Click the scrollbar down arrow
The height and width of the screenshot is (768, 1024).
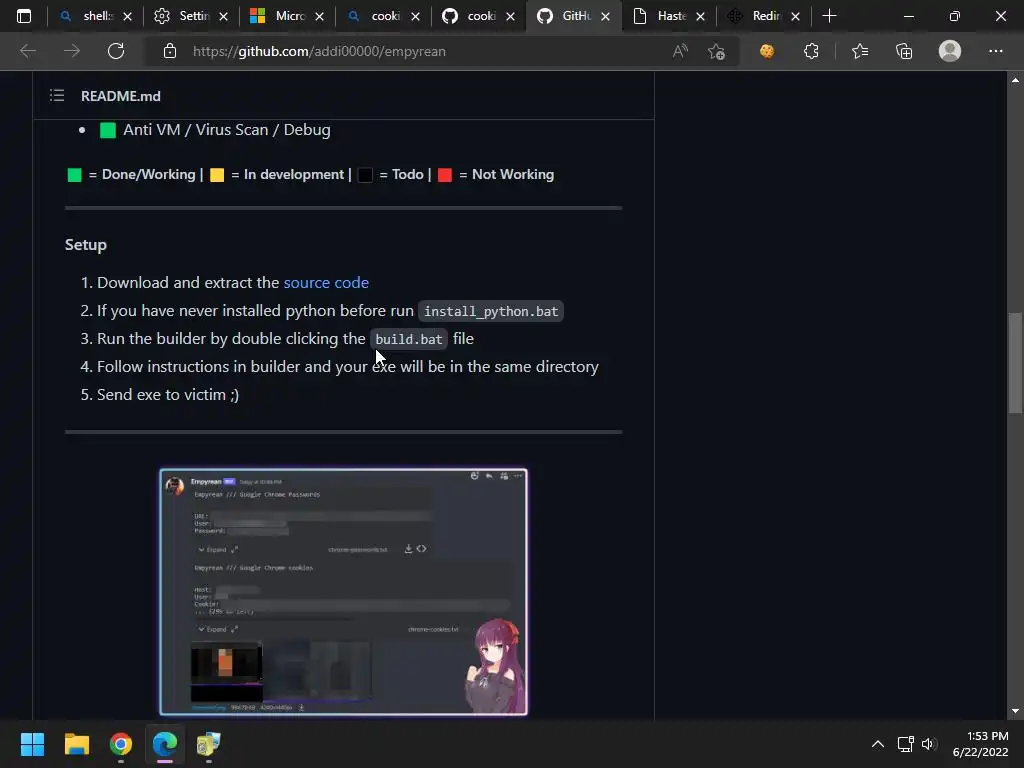pos(1015,711)
